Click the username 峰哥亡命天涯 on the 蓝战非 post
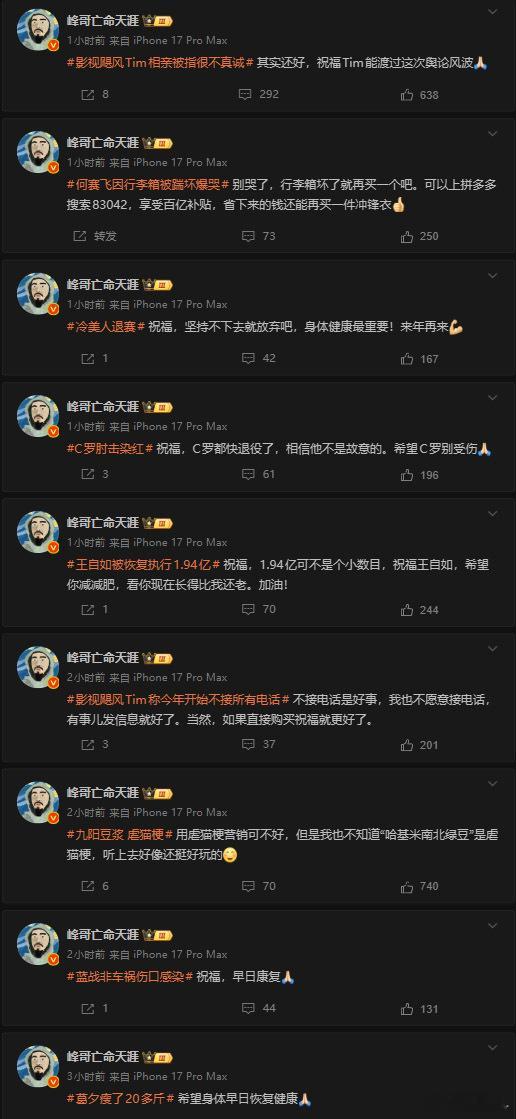The image size is (516, 1119). 103,935
